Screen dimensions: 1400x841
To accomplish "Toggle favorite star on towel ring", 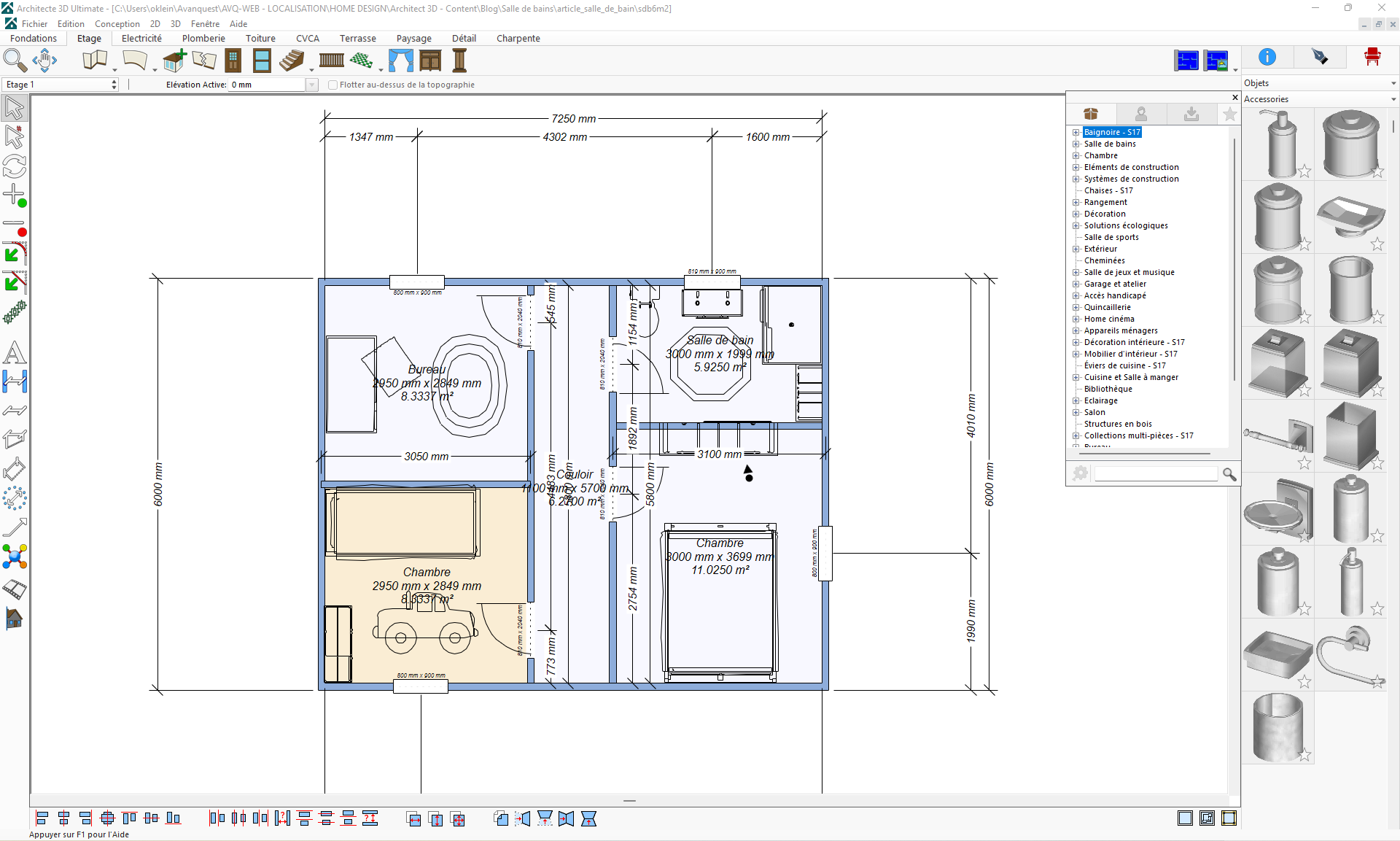I will (x=1377, y=682).
